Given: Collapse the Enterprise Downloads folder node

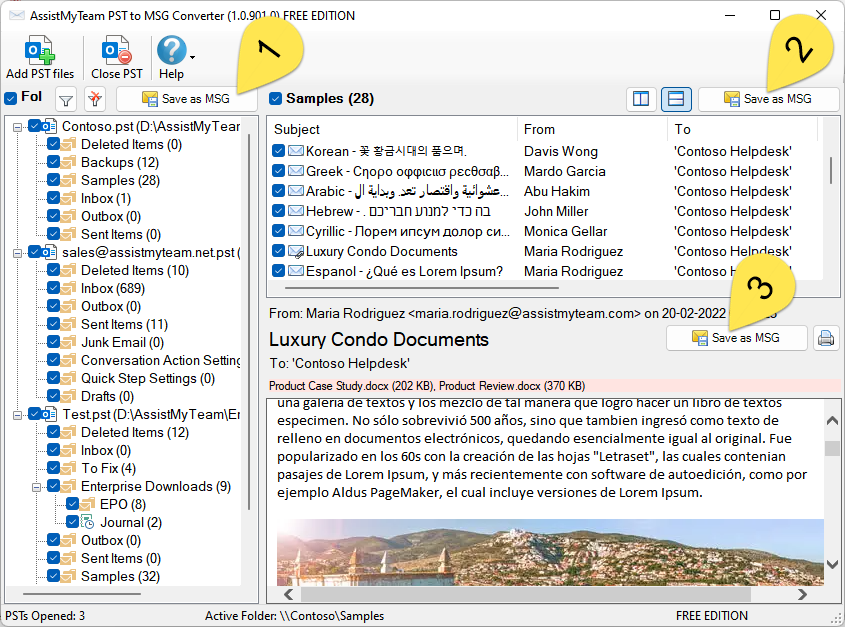Looking at the screenshot, I should [36, 487].
